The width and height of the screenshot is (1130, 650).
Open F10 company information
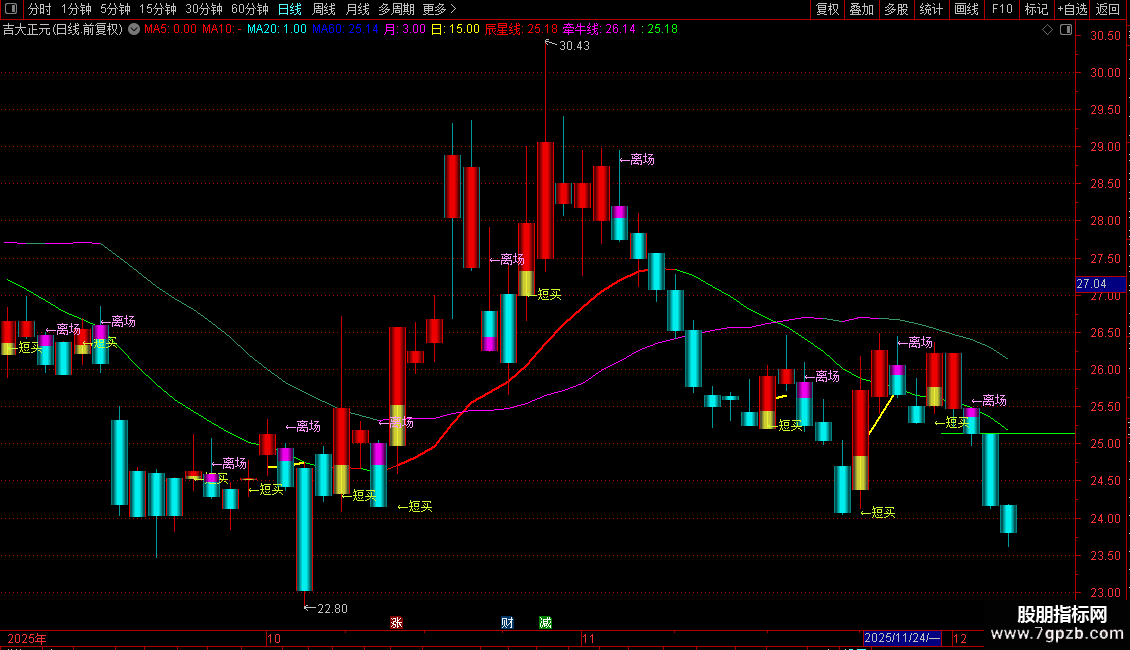pos(1002,9)
